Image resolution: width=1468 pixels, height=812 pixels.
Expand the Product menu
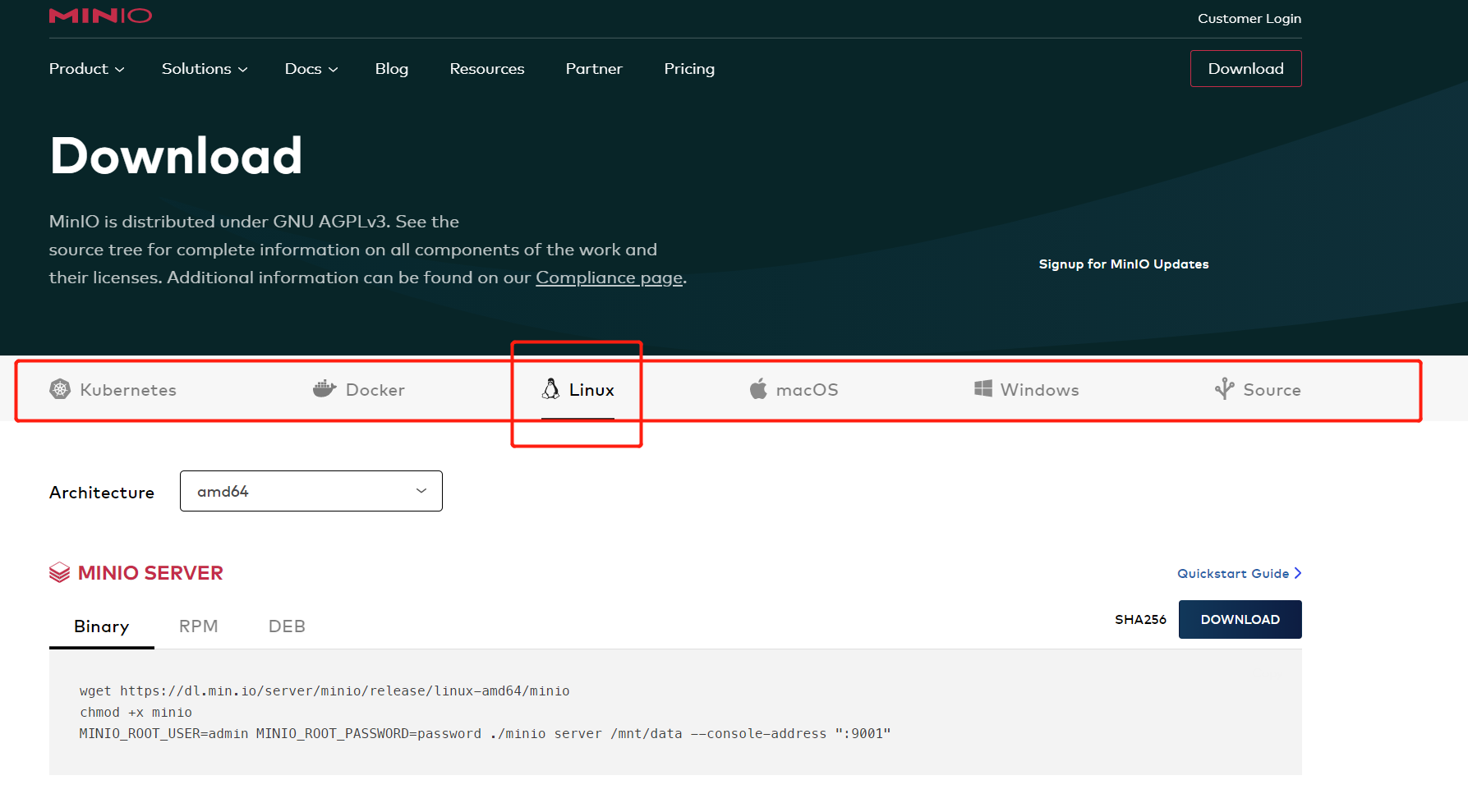[x=86, y=69]
